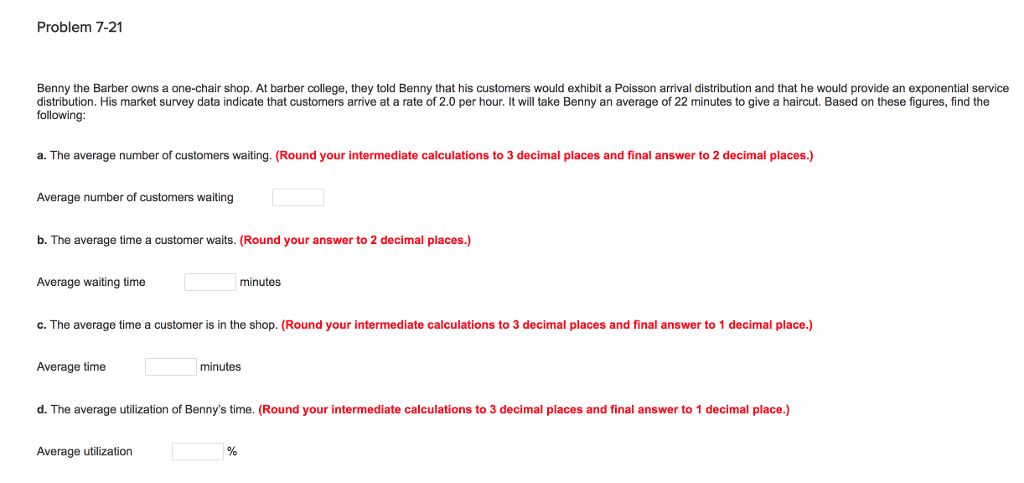Image resolution: width=1024 pixels, height=483 pixels.
Task: Focus the Average waiting time answer field
Action: point(210,282)
